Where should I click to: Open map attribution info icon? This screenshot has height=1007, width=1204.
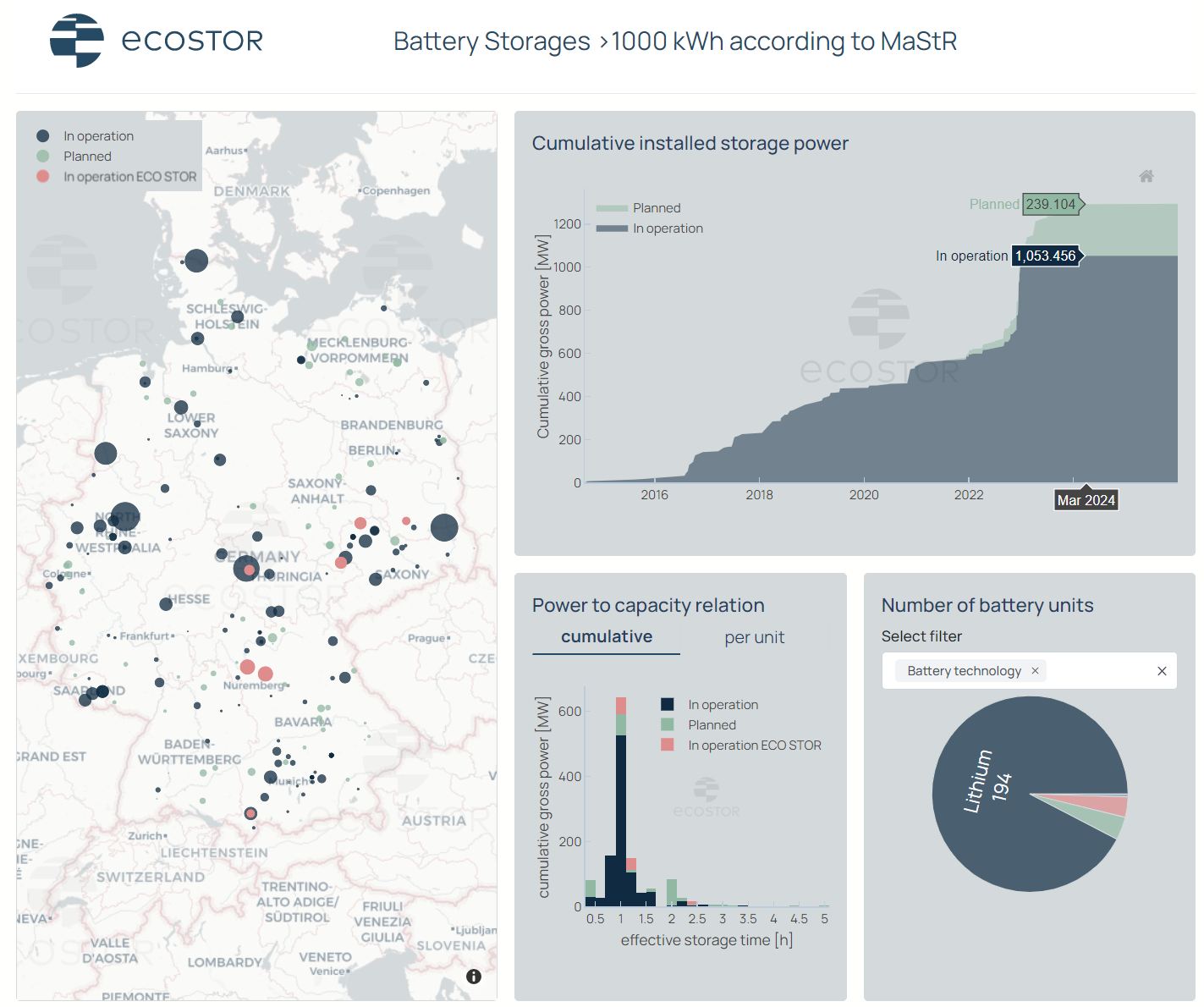(x=474, y=977)
